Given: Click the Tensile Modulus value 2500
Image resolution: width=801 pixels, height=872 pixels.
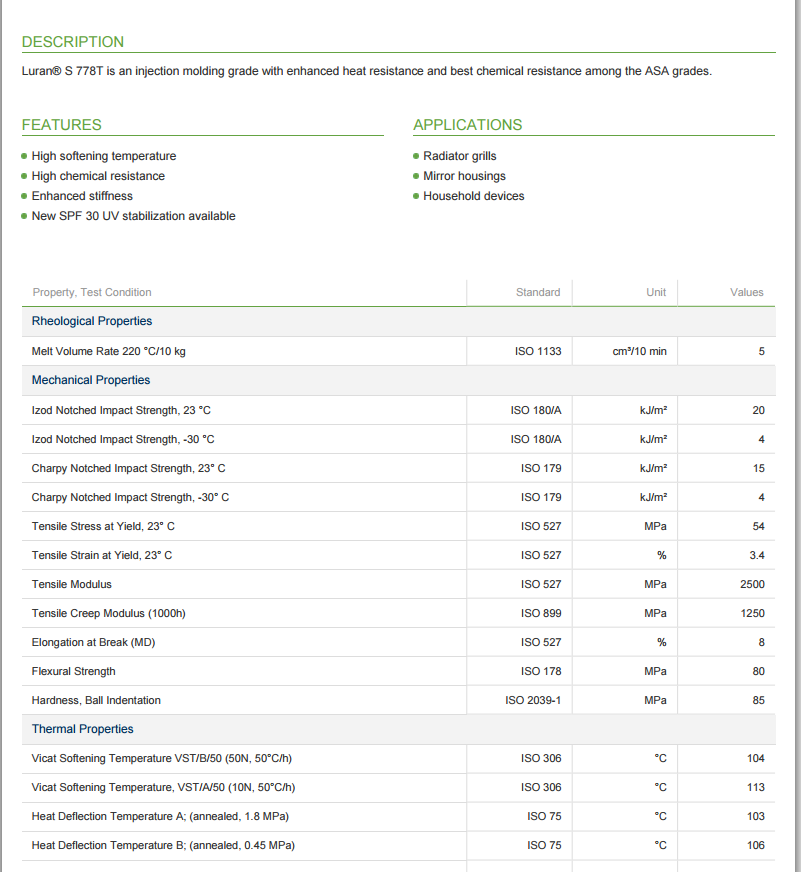Looking at the screenshot, I should 752,584.
